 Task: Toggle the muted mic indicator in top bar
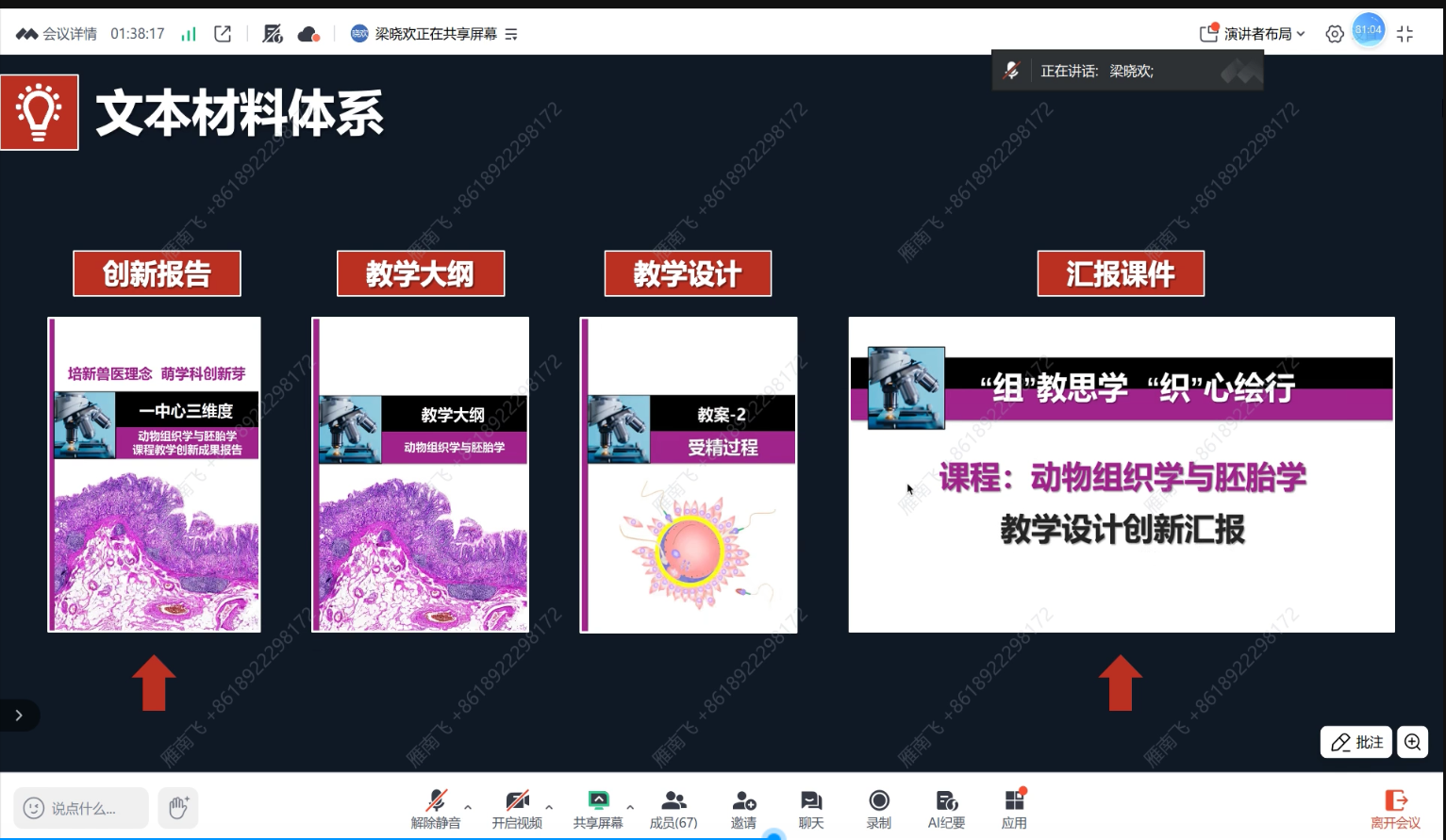272,33
